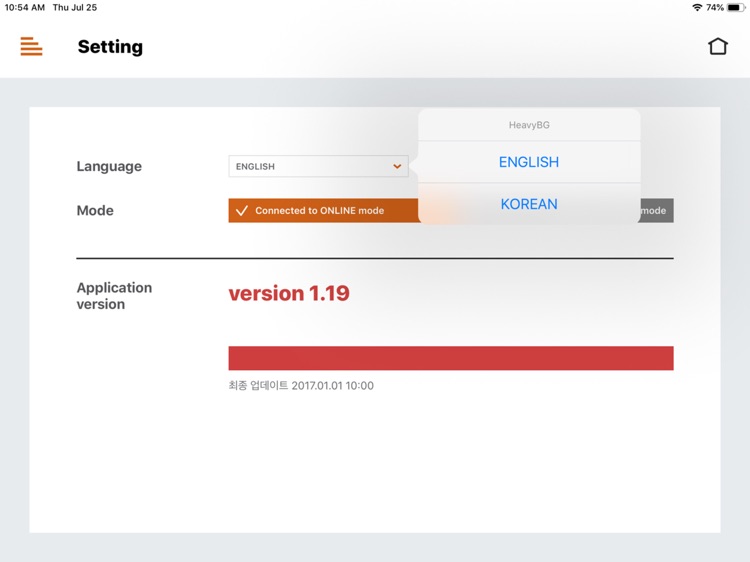Click the Language label

(x=109, y=166)
